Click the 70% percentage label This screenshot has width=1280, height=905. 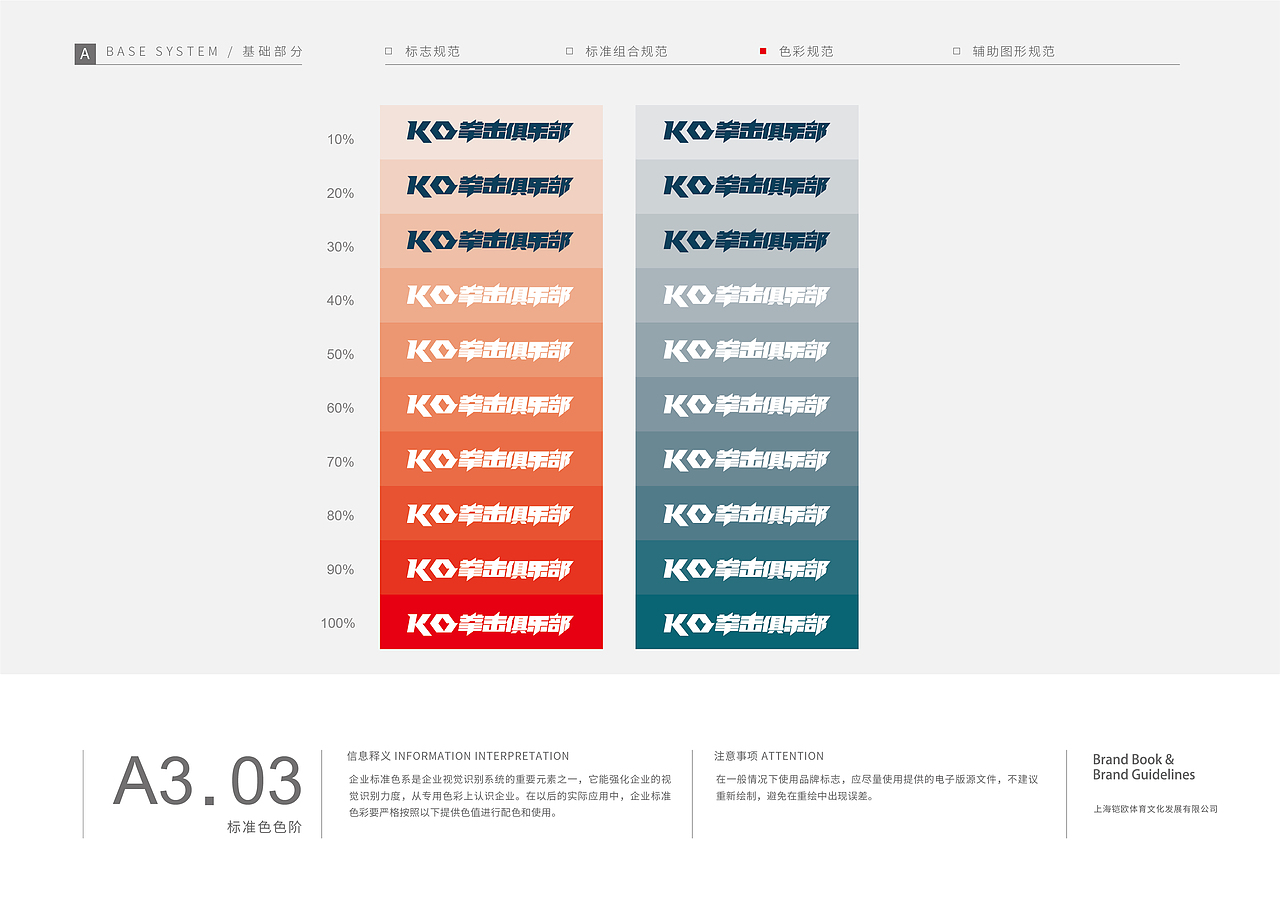[341, 462]
